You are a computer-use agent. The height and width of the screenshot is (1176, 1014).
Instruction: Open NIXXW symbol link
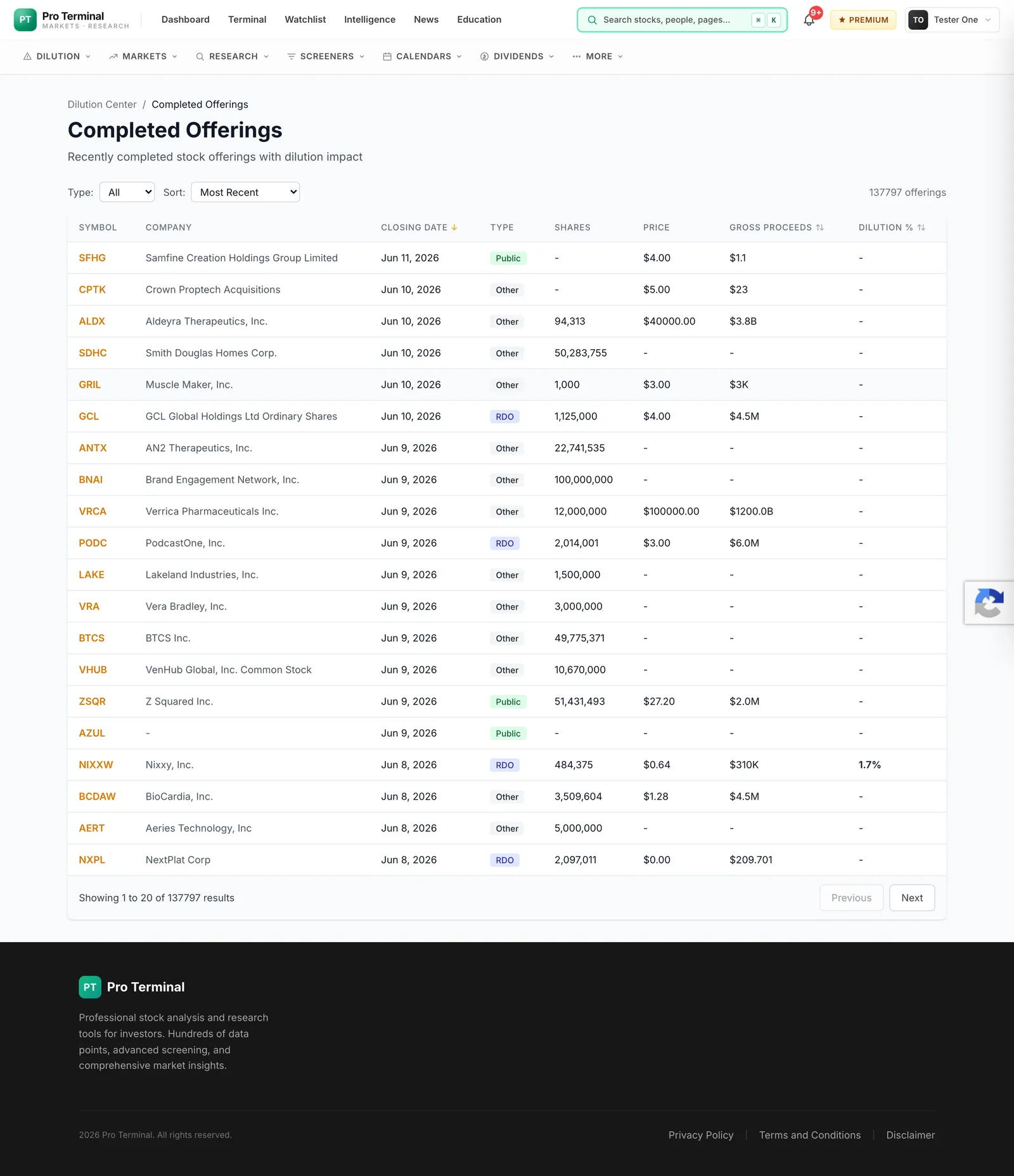tap(96, 765)
